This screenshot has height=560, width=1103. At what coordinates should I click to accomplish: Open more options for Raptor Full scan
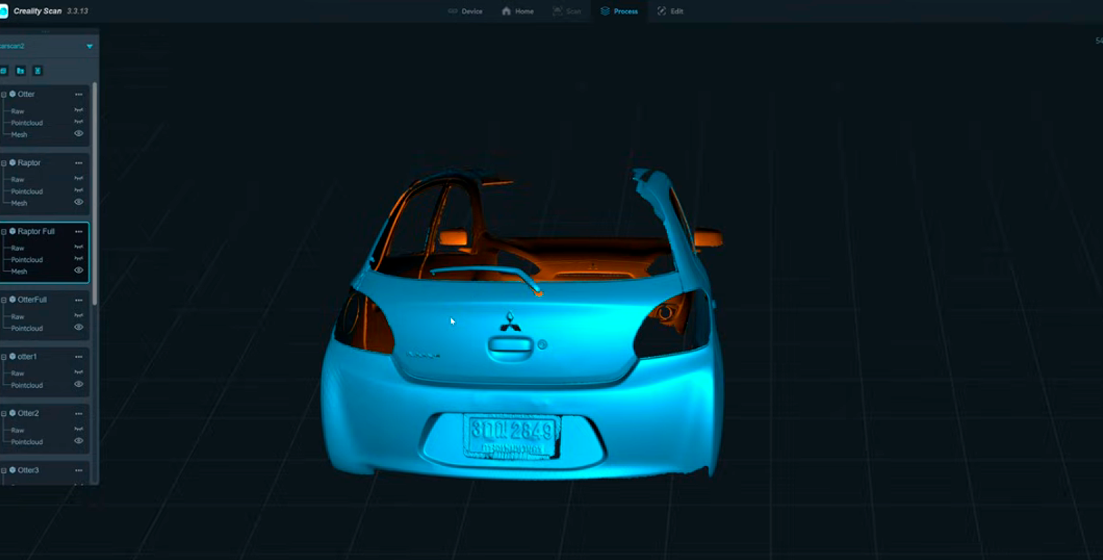coord(79,231)
